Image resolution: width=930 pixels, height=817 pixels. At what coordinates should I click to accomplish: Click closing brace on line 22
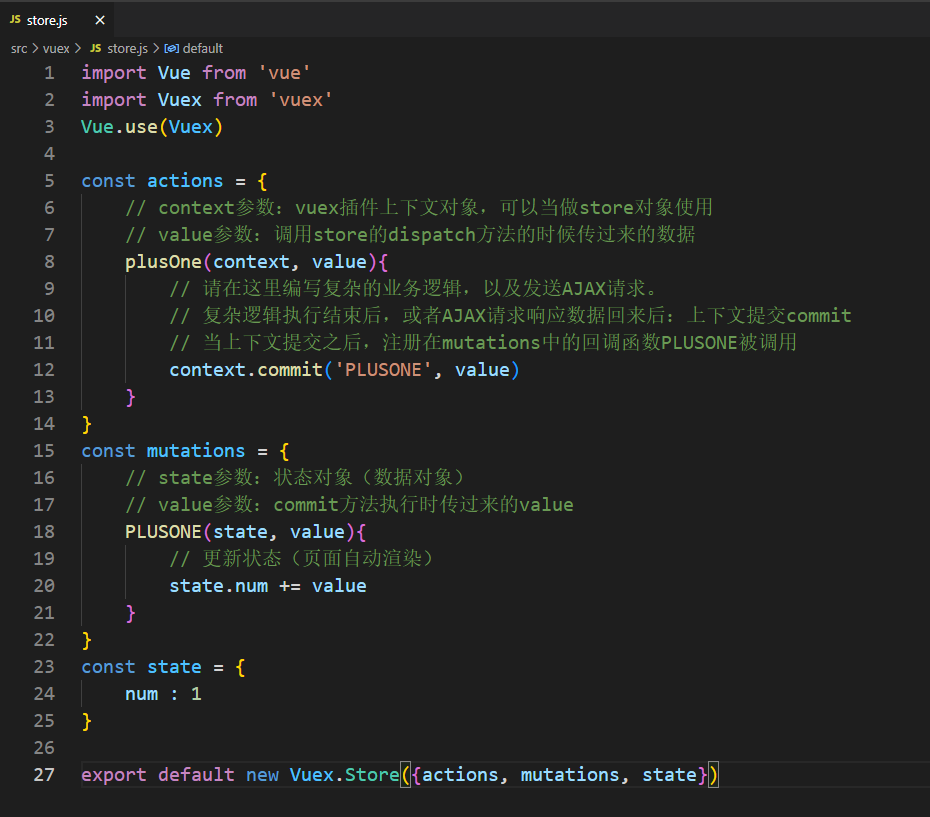click(x=87, y=640)
